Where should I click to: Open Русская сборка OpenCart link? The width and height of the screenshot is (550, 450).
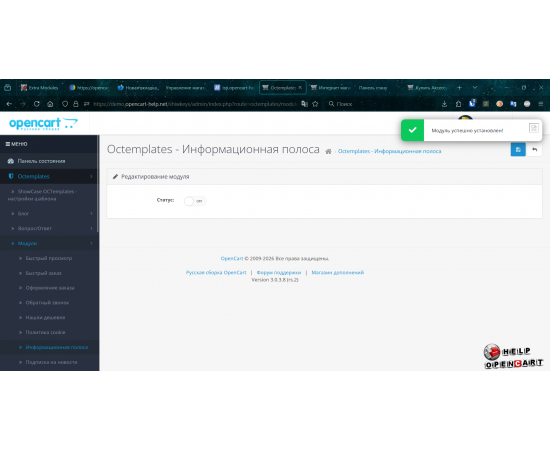click(x=216, y=273)
